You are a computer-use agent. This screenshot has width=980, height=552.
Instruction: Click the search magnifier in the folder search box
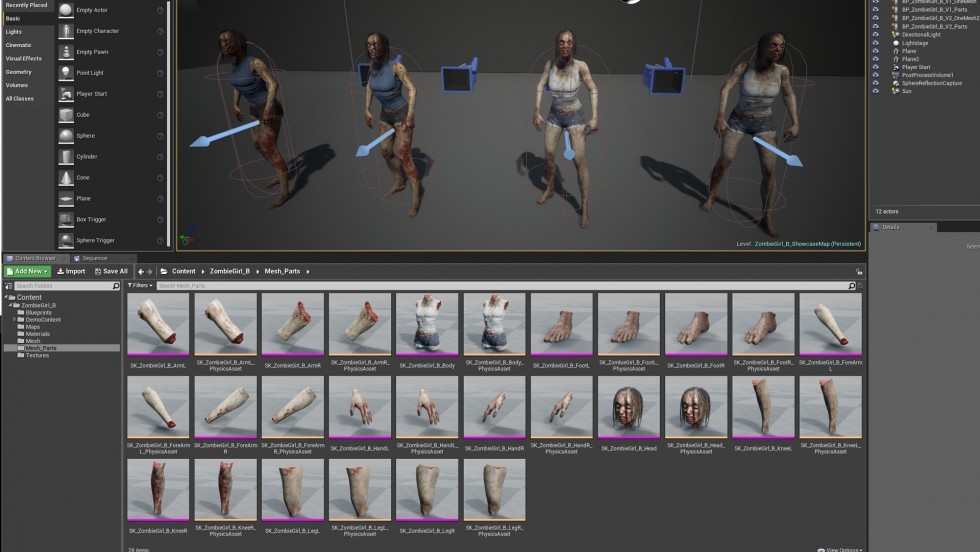pyautogui.click(x=116, y=286)
